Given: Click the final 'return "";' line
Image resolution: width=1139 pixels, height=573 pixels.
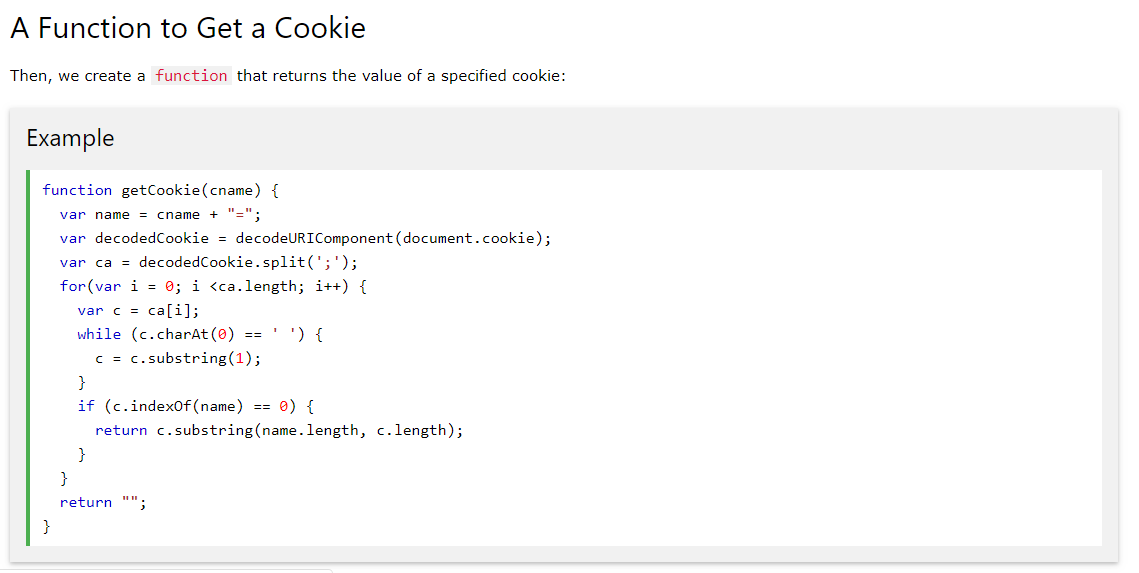Looking at the screenshot, I should pos(103,502).
